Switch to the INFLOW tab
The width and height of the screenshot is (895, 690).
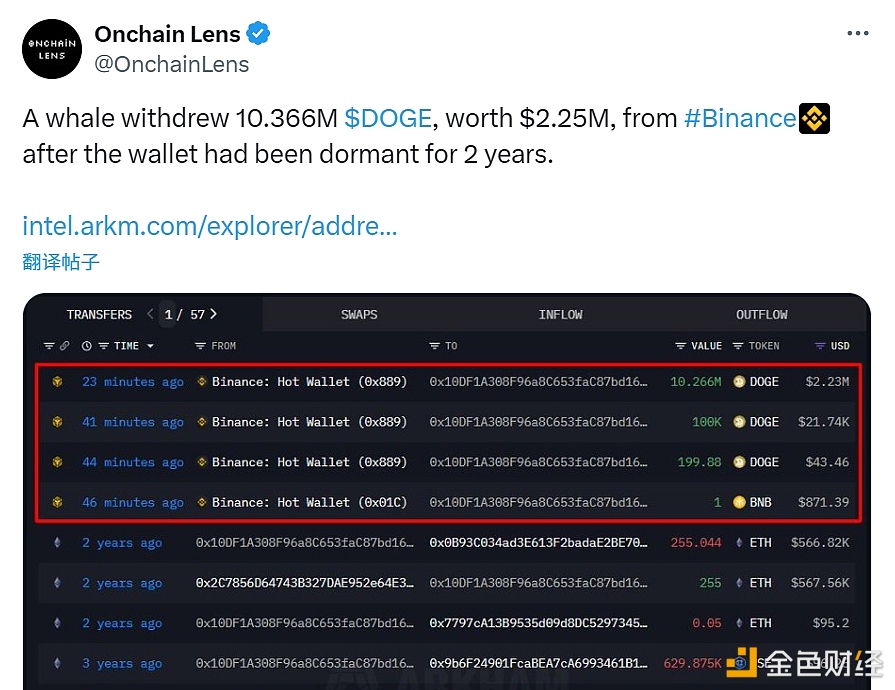560,314
